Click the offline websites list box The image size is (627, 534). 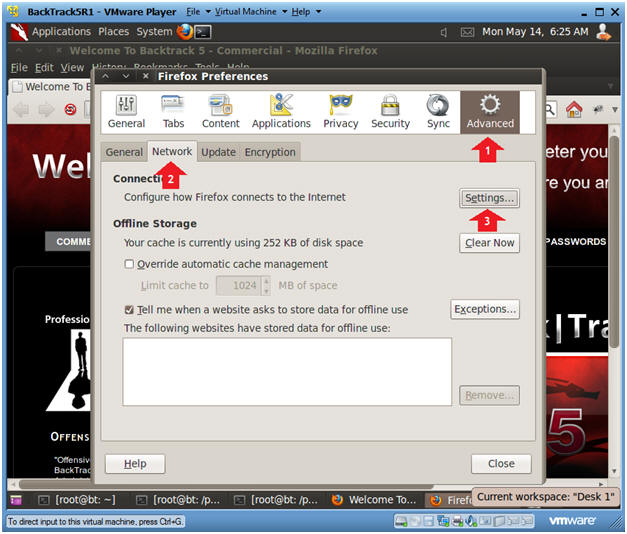(287, 372)
